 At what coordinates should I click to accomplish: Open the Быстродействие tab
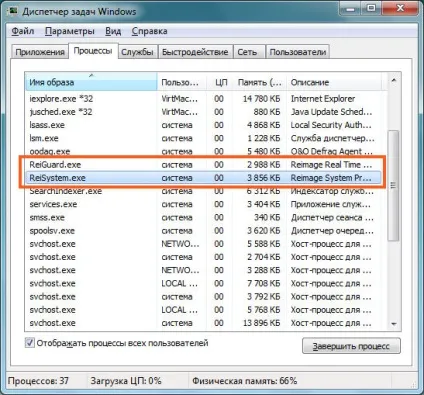(x=195, y=52)
